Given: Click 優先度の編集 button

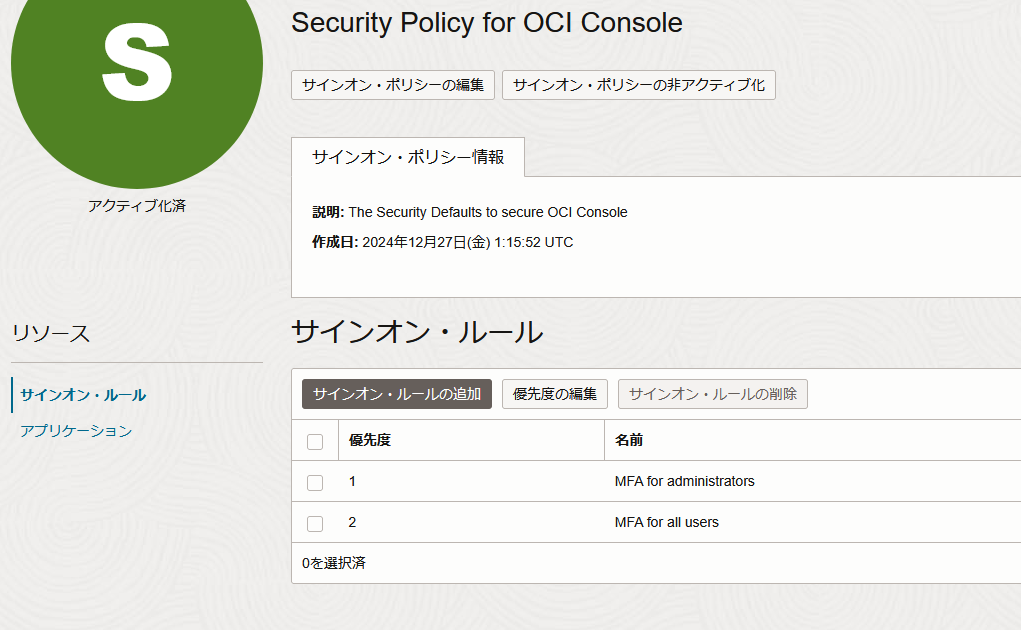Looking at the screenshot, I should pyautogui.click(x=555, y=394).
